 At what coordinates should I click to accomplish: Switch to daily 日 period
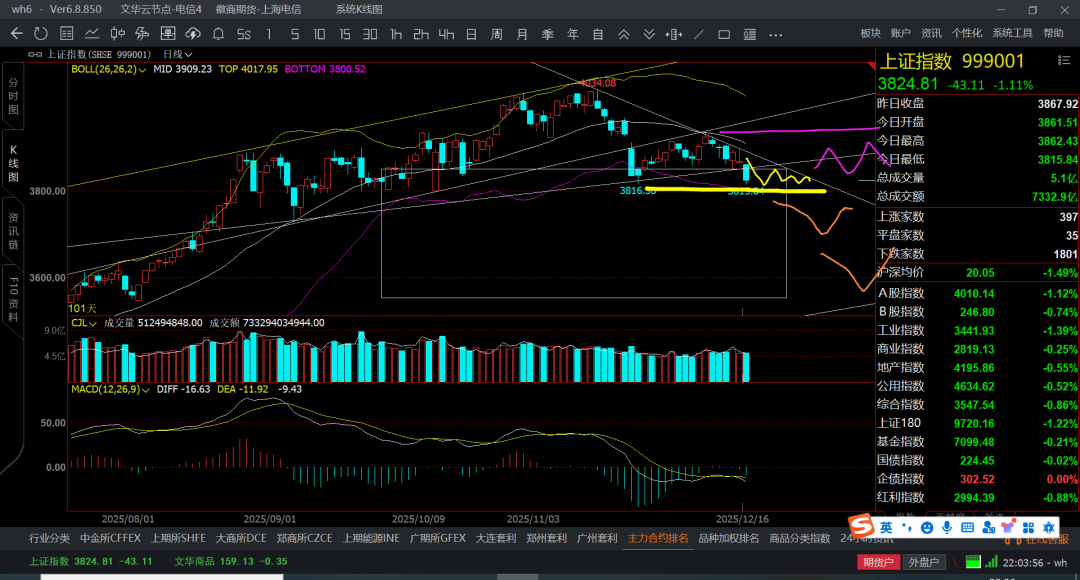tap(471, 34)
